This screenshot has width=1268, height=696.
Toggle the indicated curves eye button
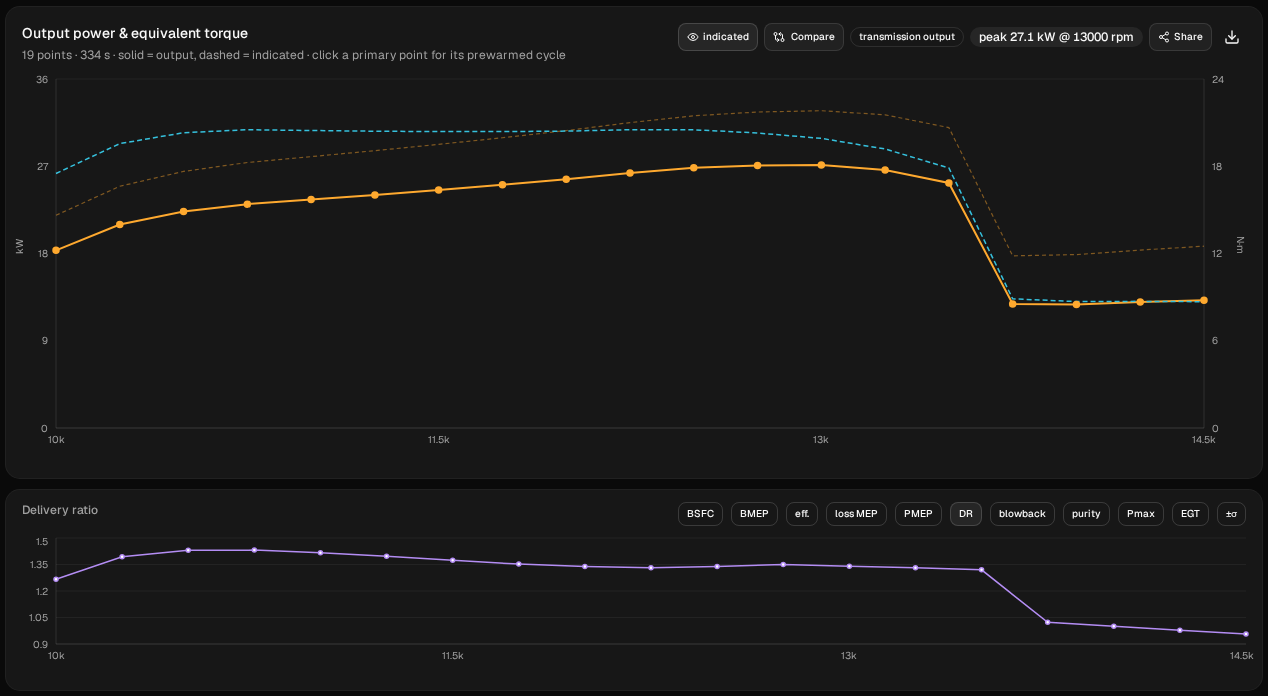[718, 37]
